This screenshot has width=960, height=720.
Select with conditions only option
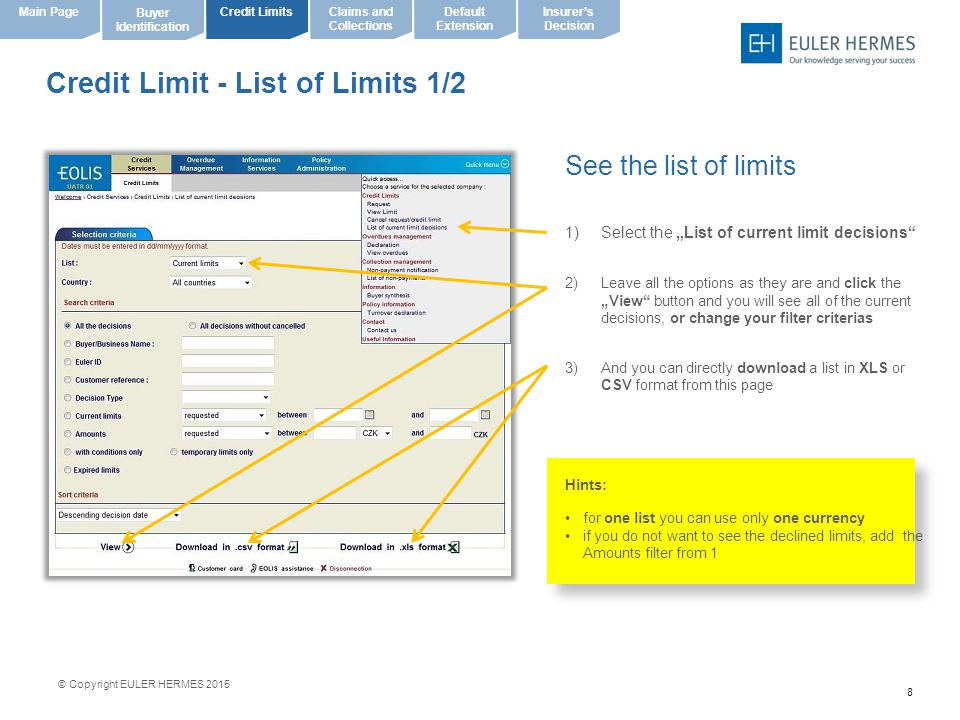click(x=67, y=452)
